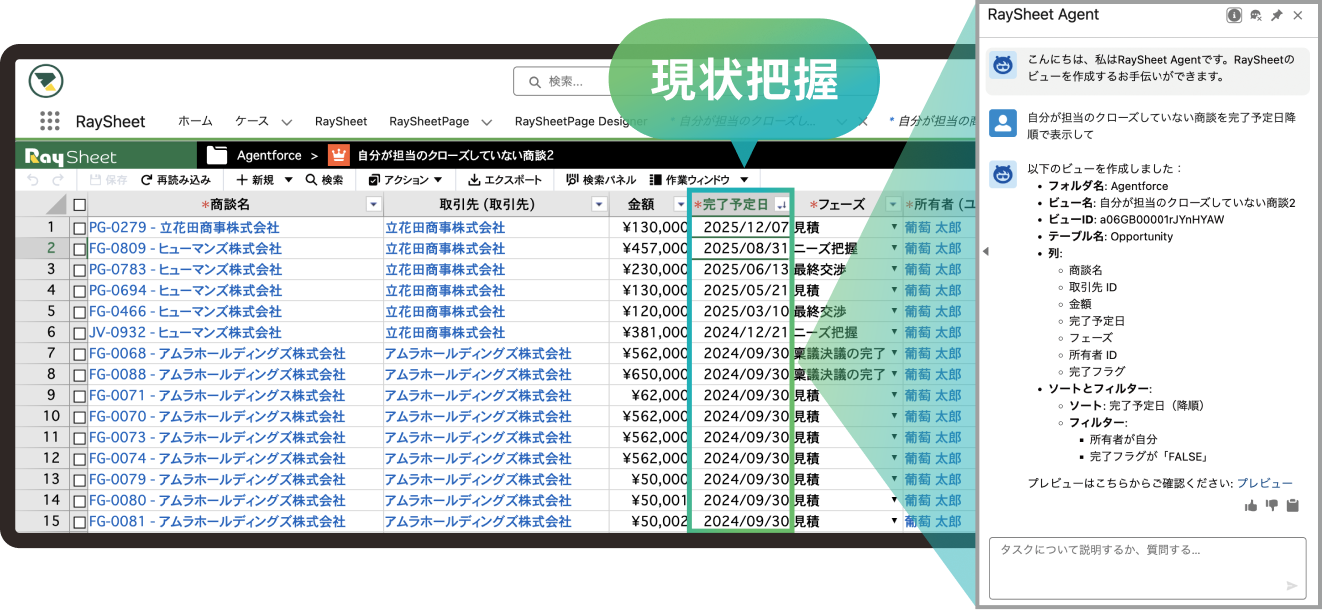Click the crown icon beside view name
This screenshot has height=610, width=1322.
click(338, 155)
